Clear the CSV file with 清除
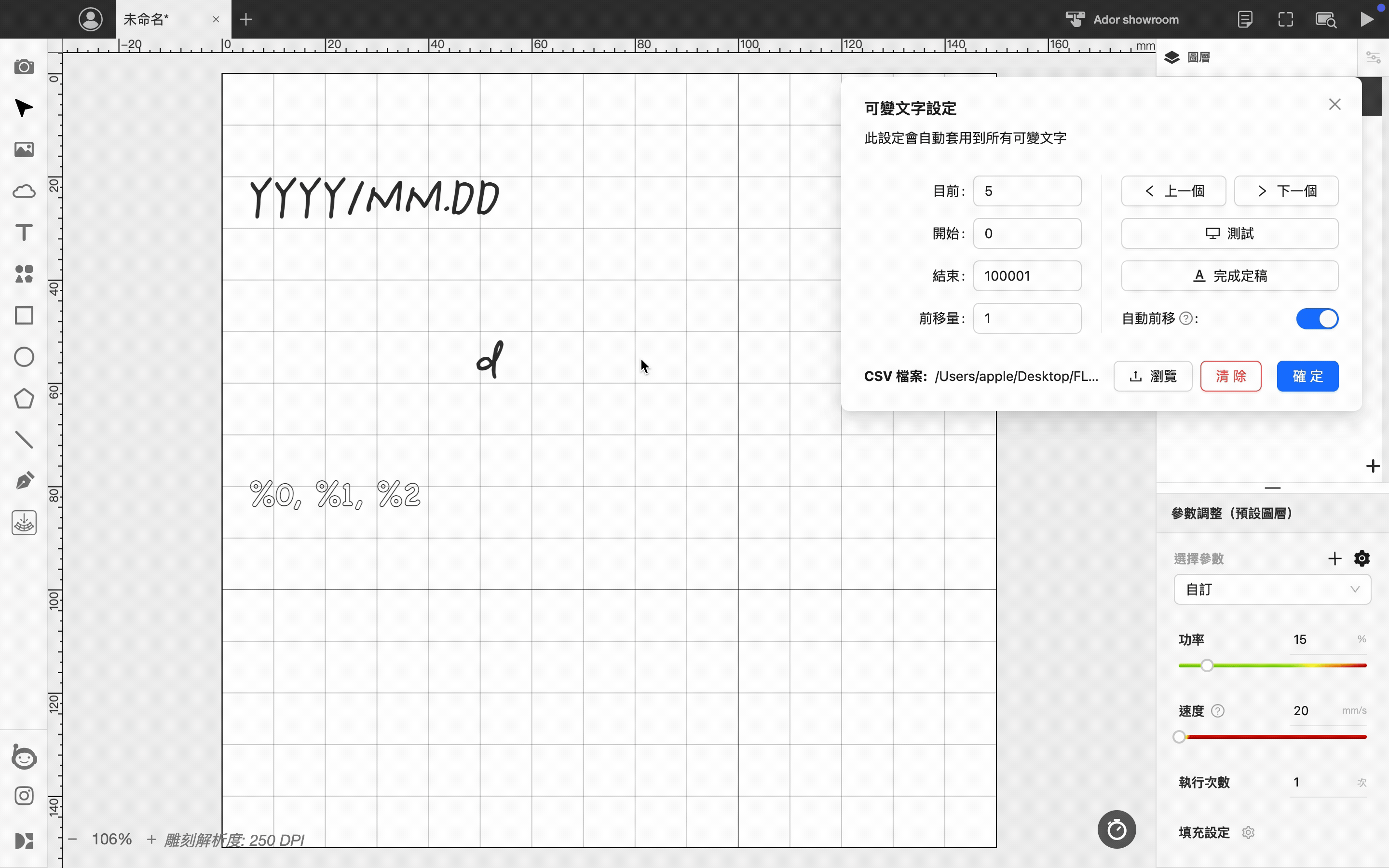 point(1231,377)
